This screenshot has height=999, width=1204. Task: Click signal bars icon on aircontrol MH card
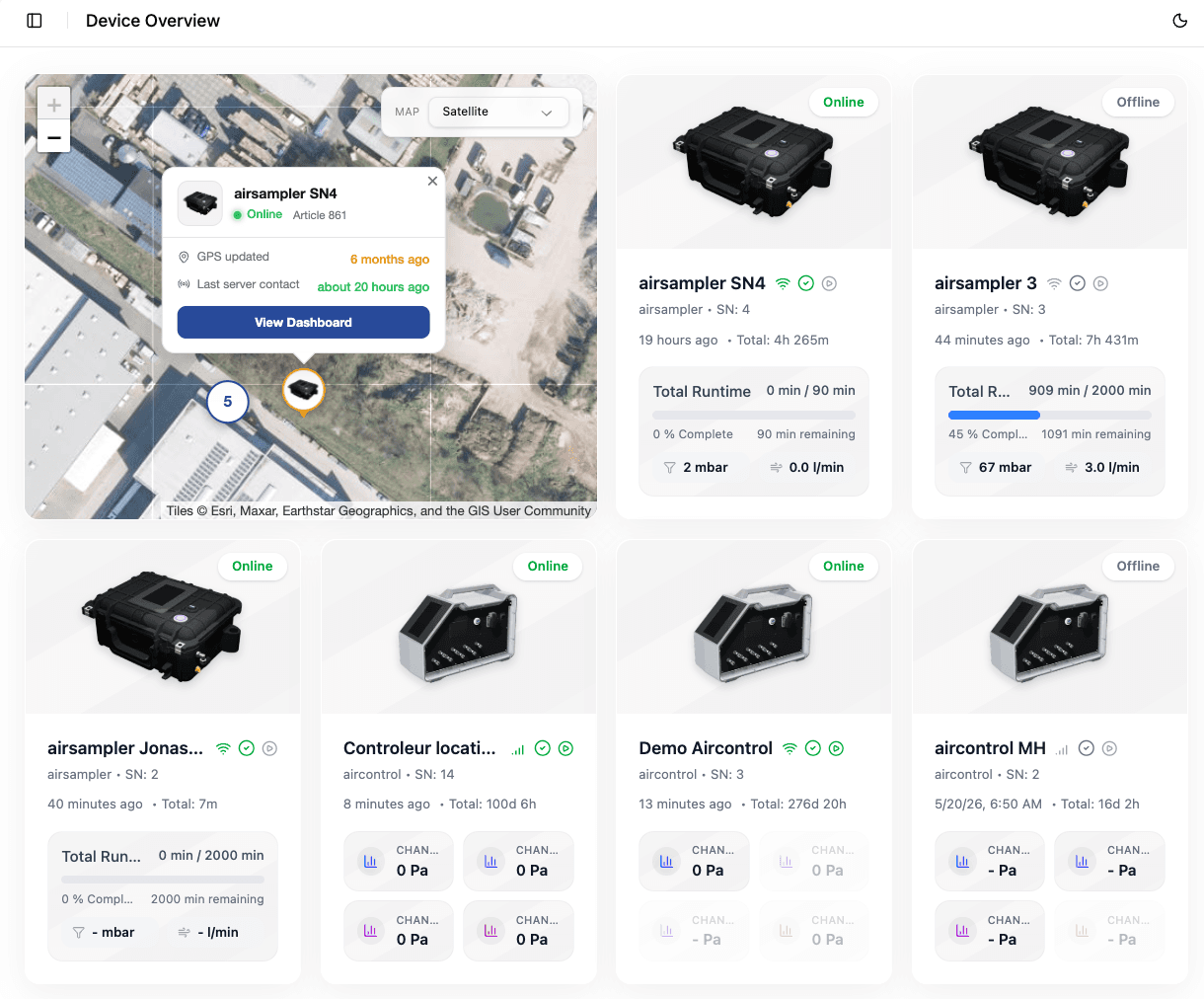(x=1062, y=748)
